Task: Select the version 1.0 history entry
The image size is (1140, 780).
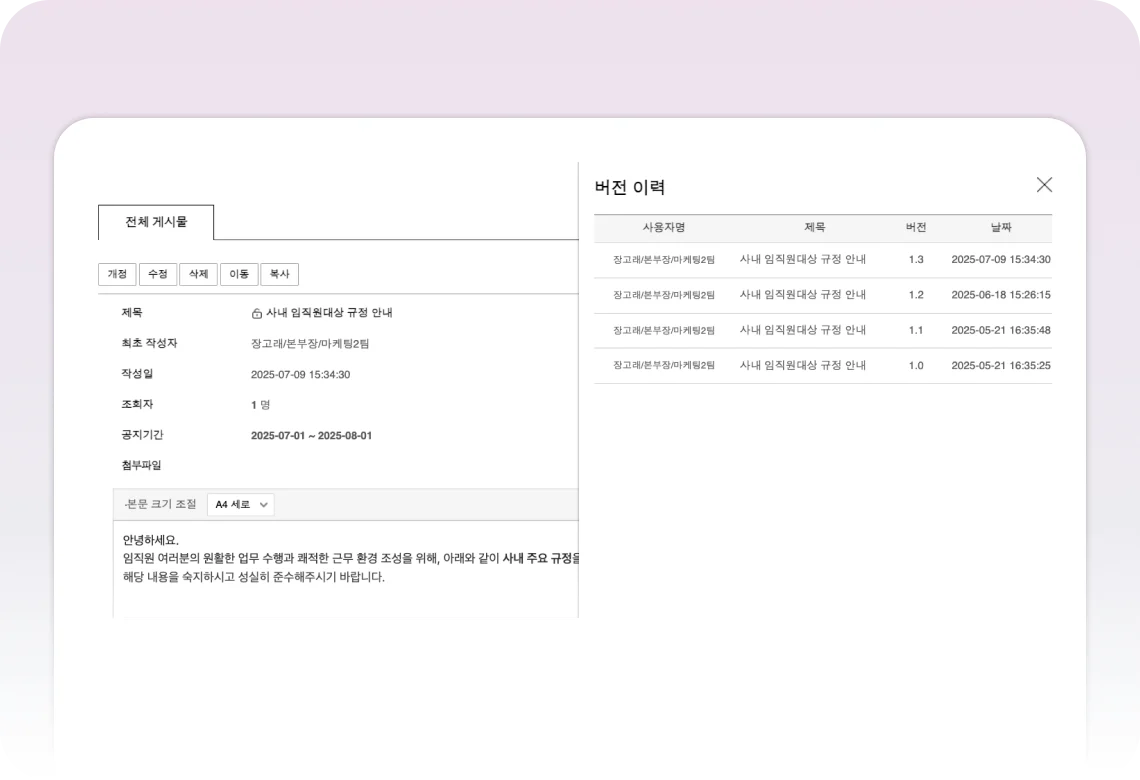Action: point(822,366)
